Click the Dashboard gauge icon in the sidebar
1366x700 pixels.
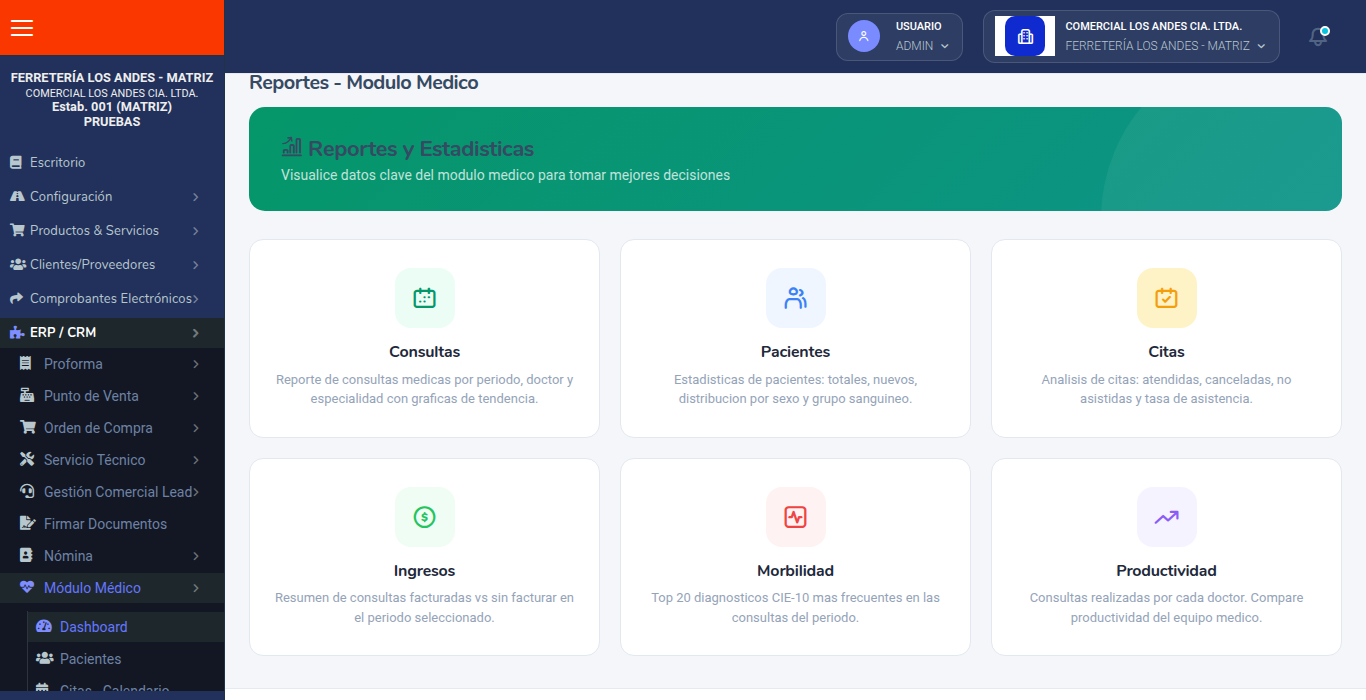click(43, 627)
